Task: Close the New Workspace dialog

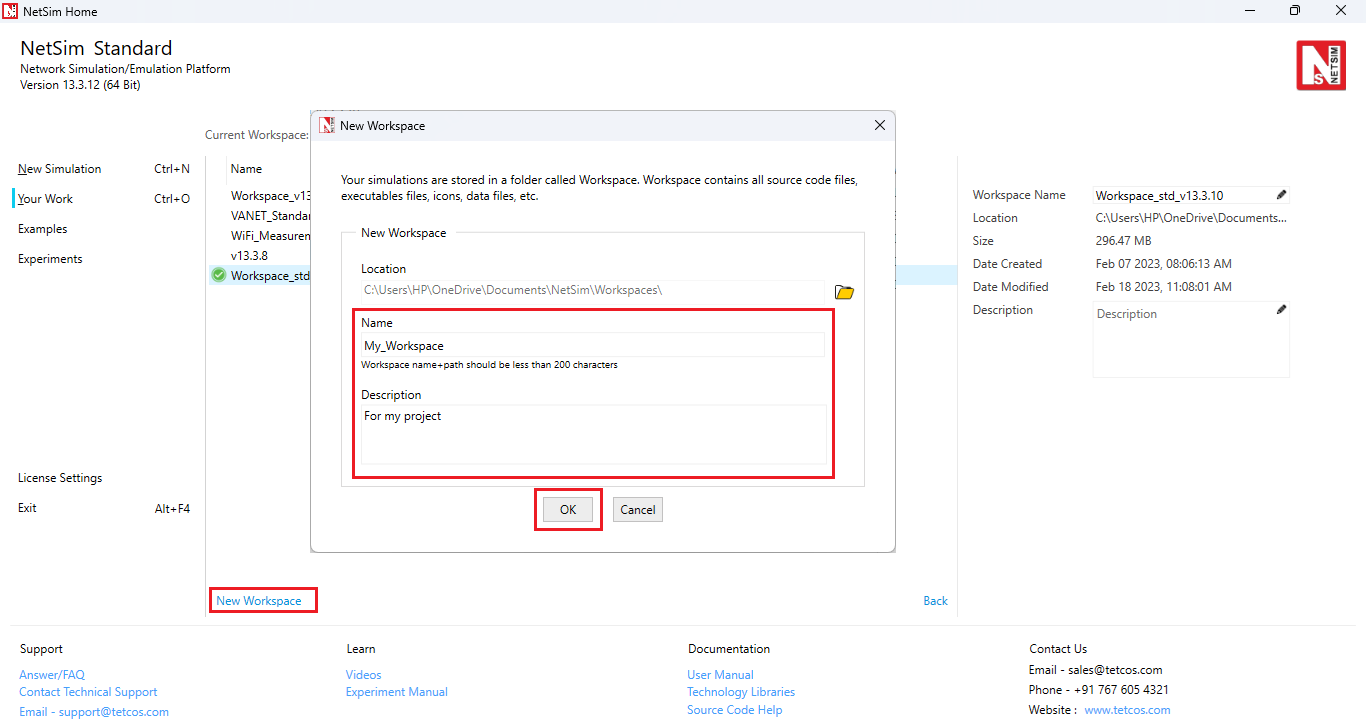Action: (x=880, y=125)
